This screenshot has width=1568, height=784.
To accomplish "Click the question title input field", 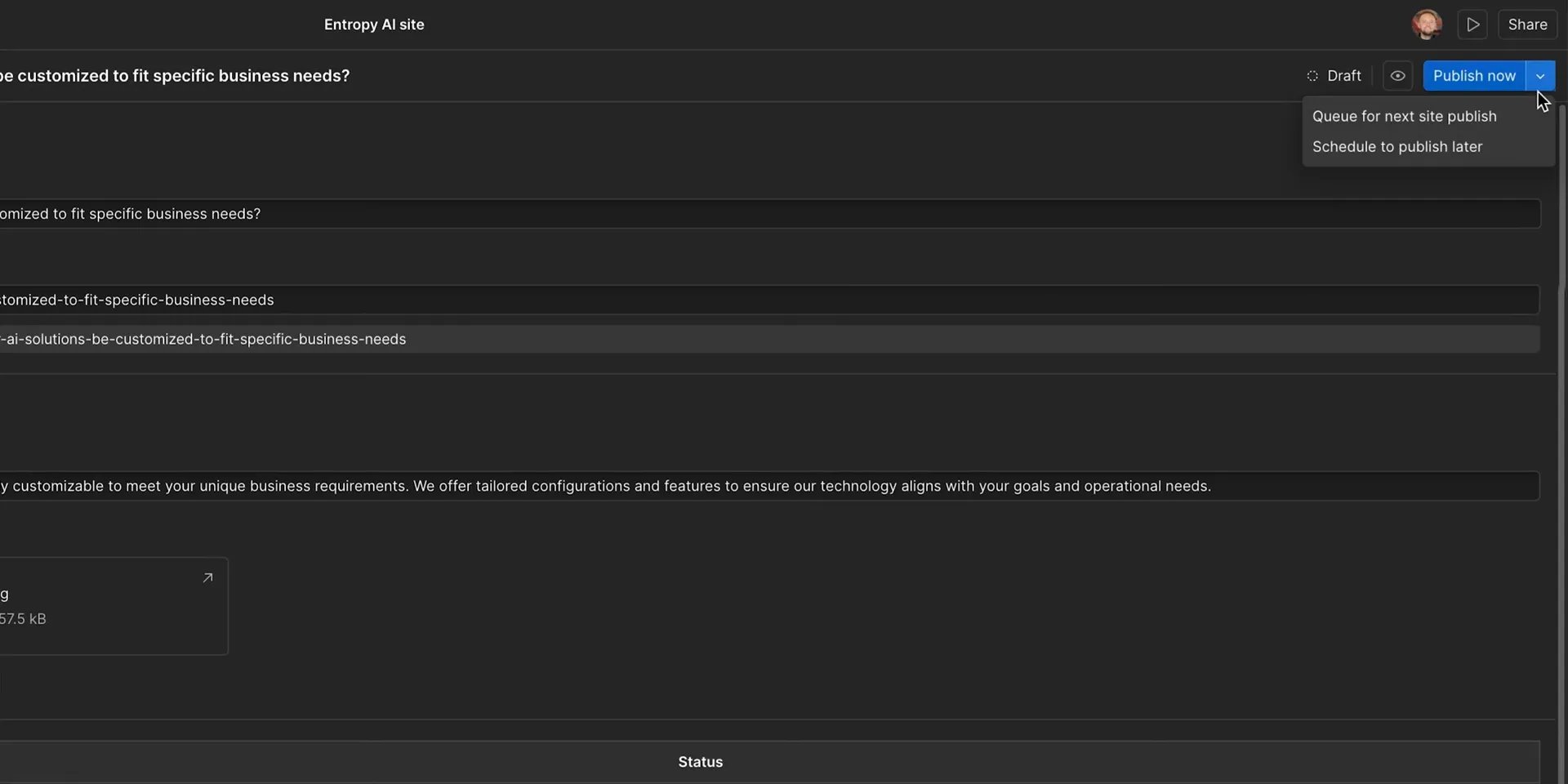I will tap(769, 214).
